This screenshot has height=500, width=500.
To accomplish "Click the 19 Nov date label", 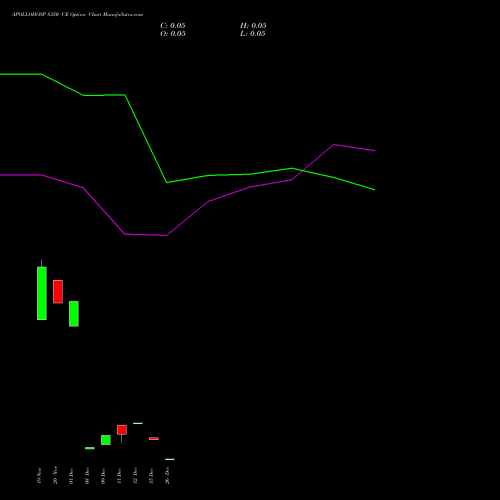I will click(39, 476).
